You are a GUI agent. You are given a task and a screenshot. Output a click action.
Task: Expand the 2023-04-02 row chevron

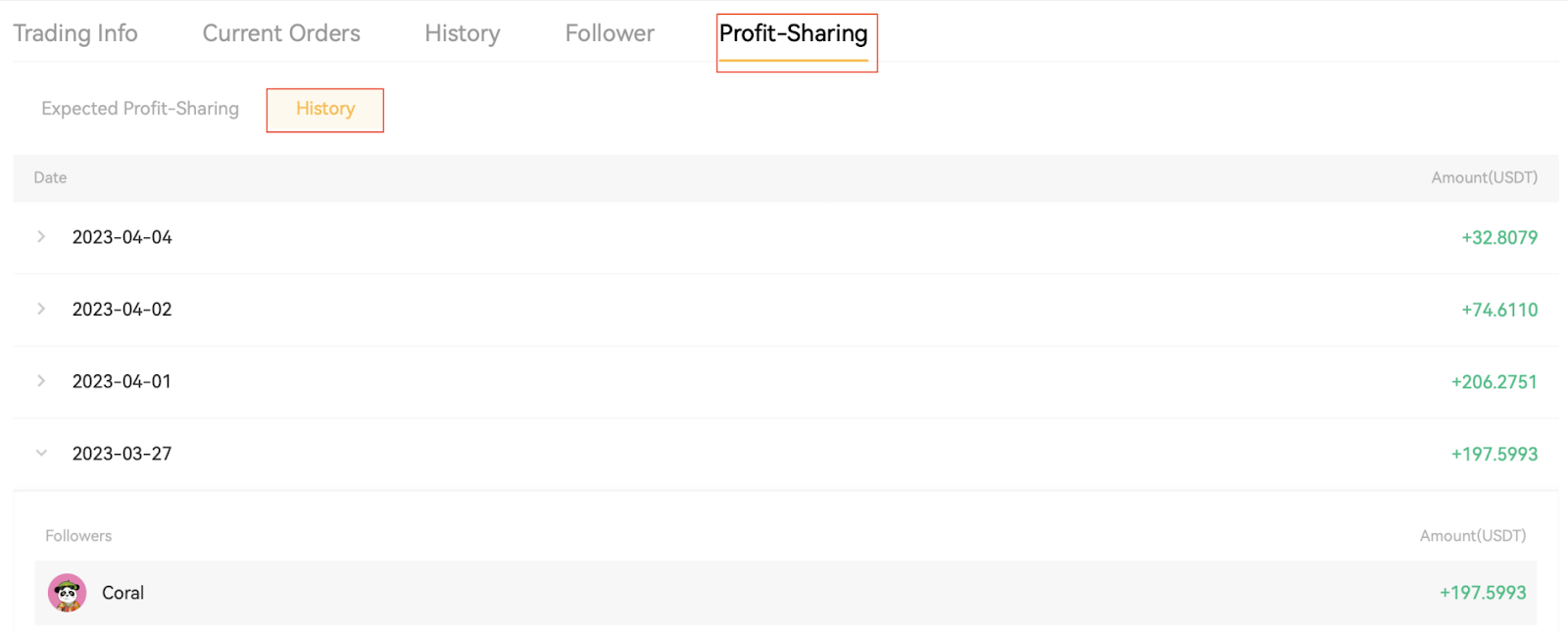[x=41, y=310]
